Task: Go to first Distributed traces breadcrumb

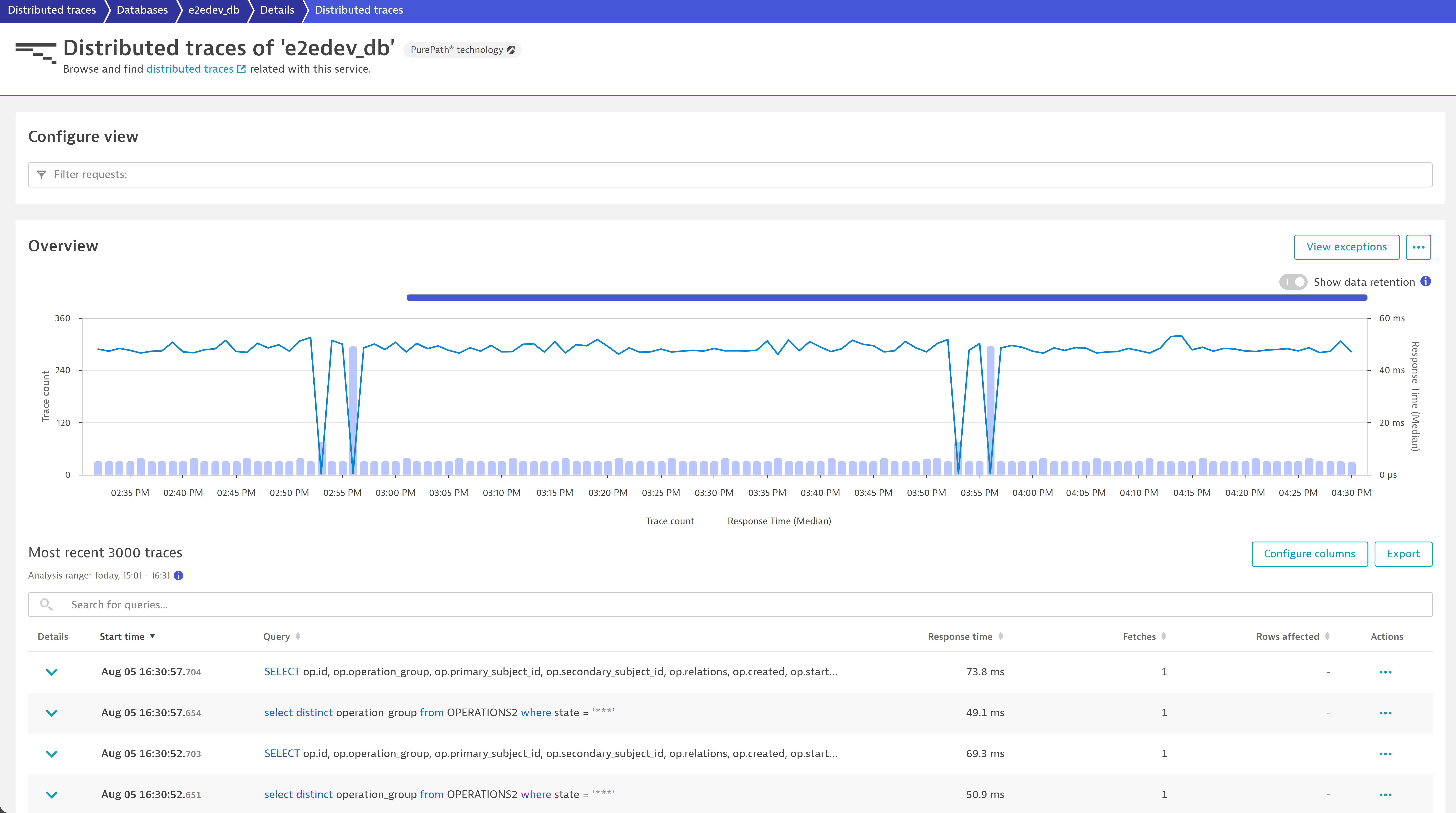Action: (x=52, y=10)
